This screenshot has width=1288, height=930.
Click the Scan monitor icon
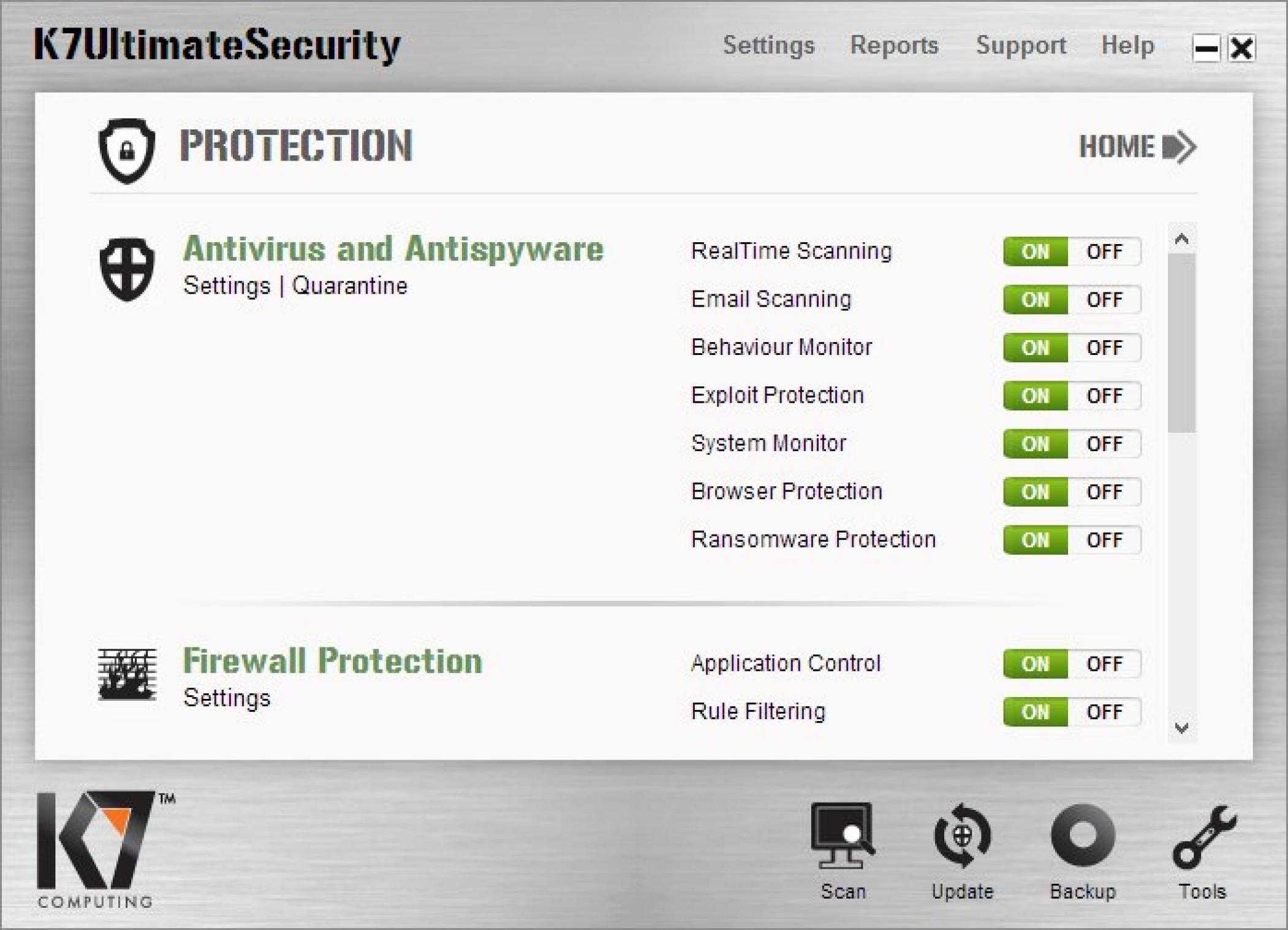[843, 835]
